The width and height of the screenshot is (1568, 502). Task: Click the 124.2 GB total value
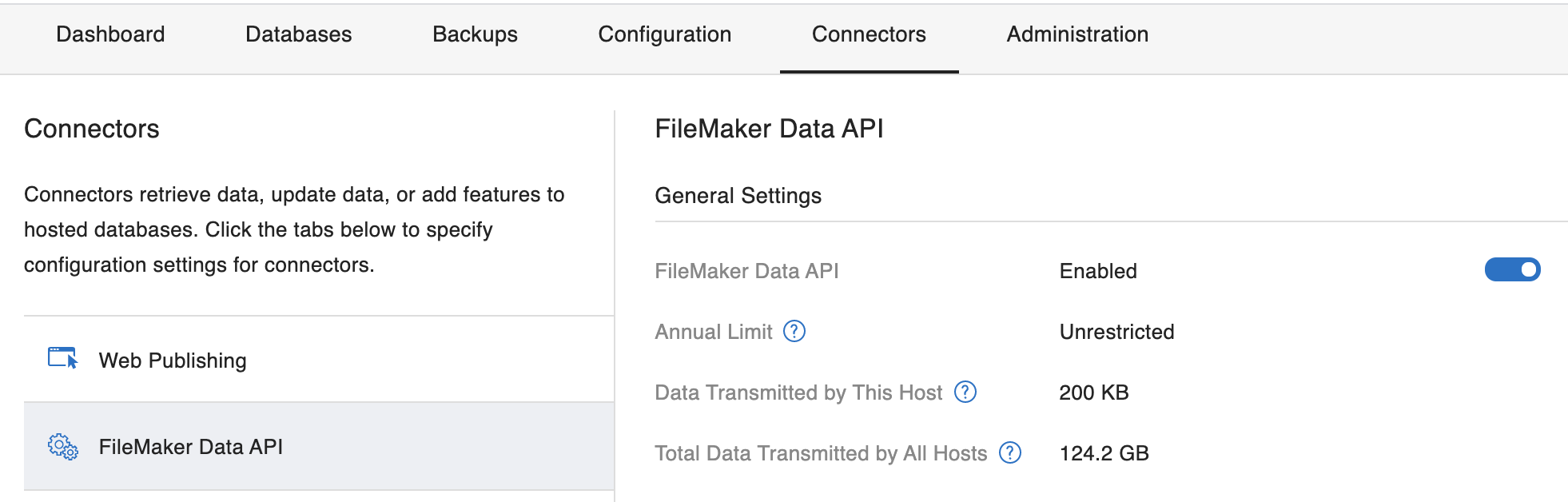click(1104, 453)
